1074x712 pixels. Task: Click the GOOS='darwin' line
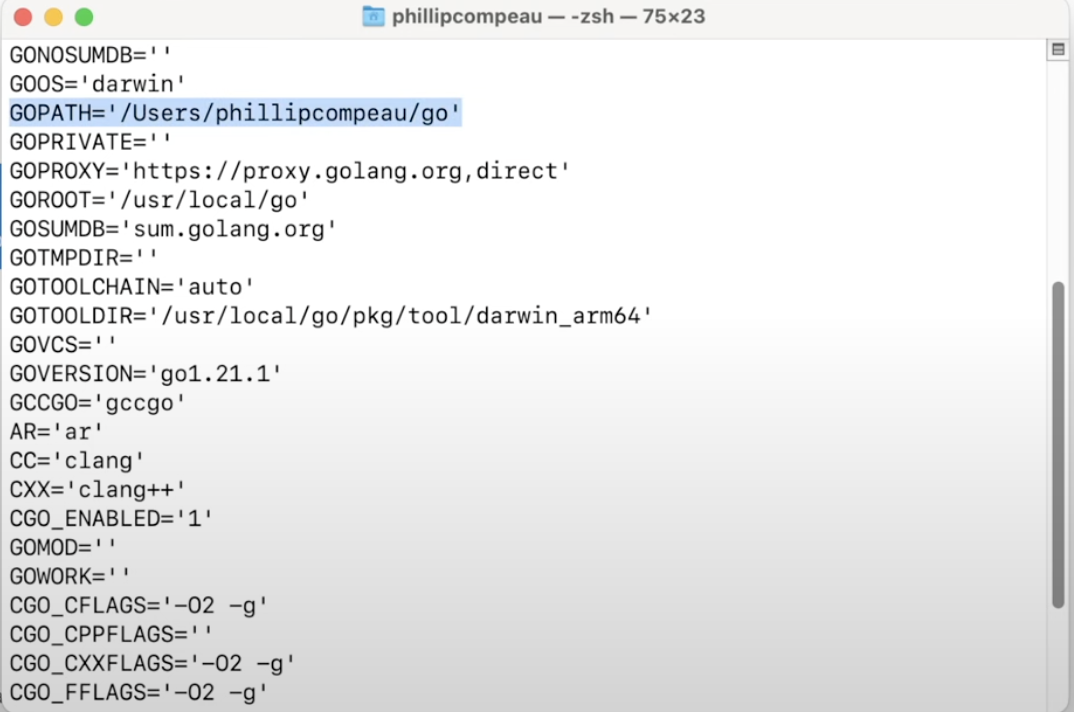pos(97,84)
